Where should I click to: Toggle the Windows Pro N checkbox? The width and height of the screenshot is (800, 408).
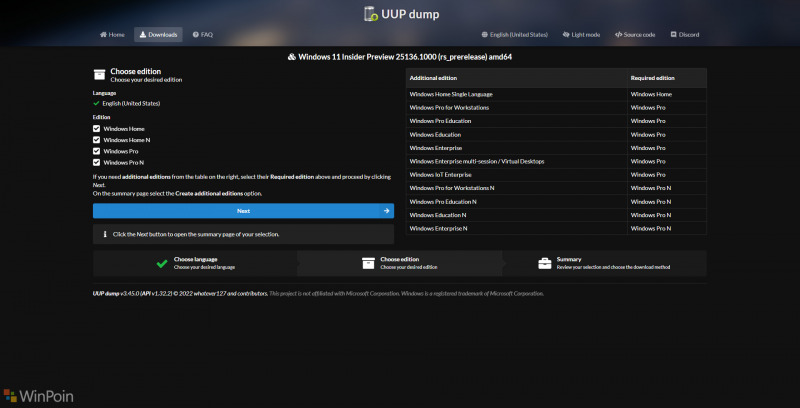[x=96, y=162]
